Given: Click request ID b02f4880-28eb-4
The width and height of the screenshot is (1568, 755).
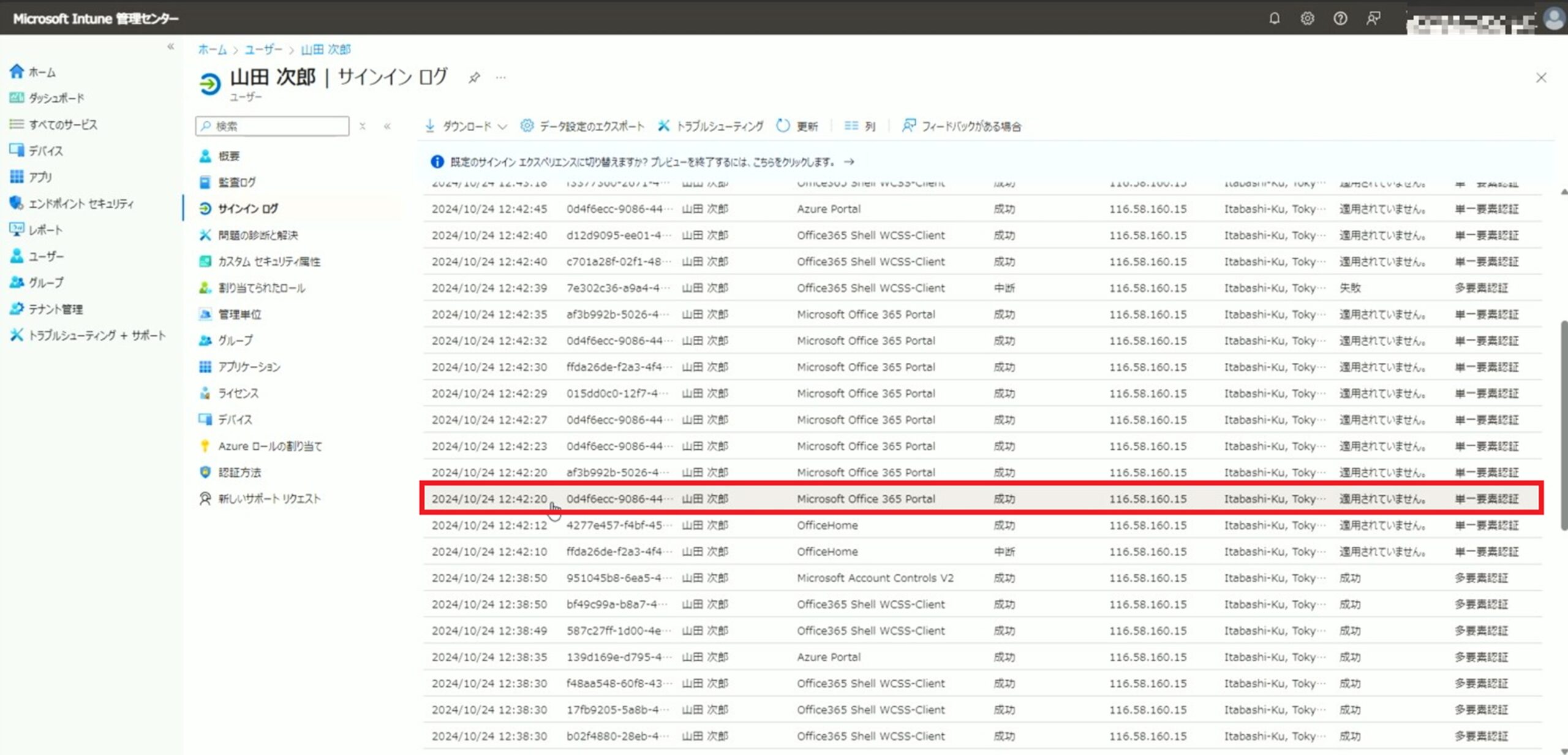Looking at the screenshot, I should 619,736.
